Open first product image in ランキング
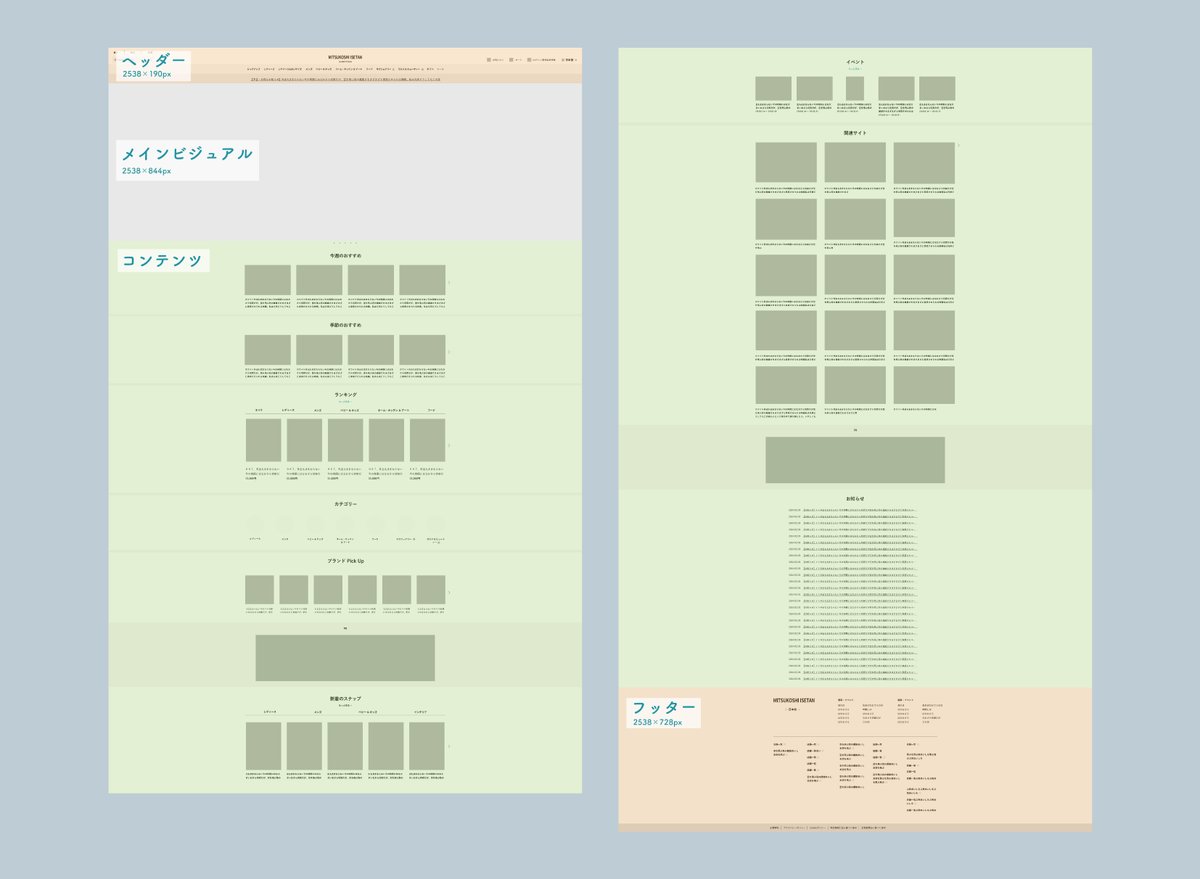Viewport: 1200px width, 879px height. pyautogui.click(x=264, y=440)
